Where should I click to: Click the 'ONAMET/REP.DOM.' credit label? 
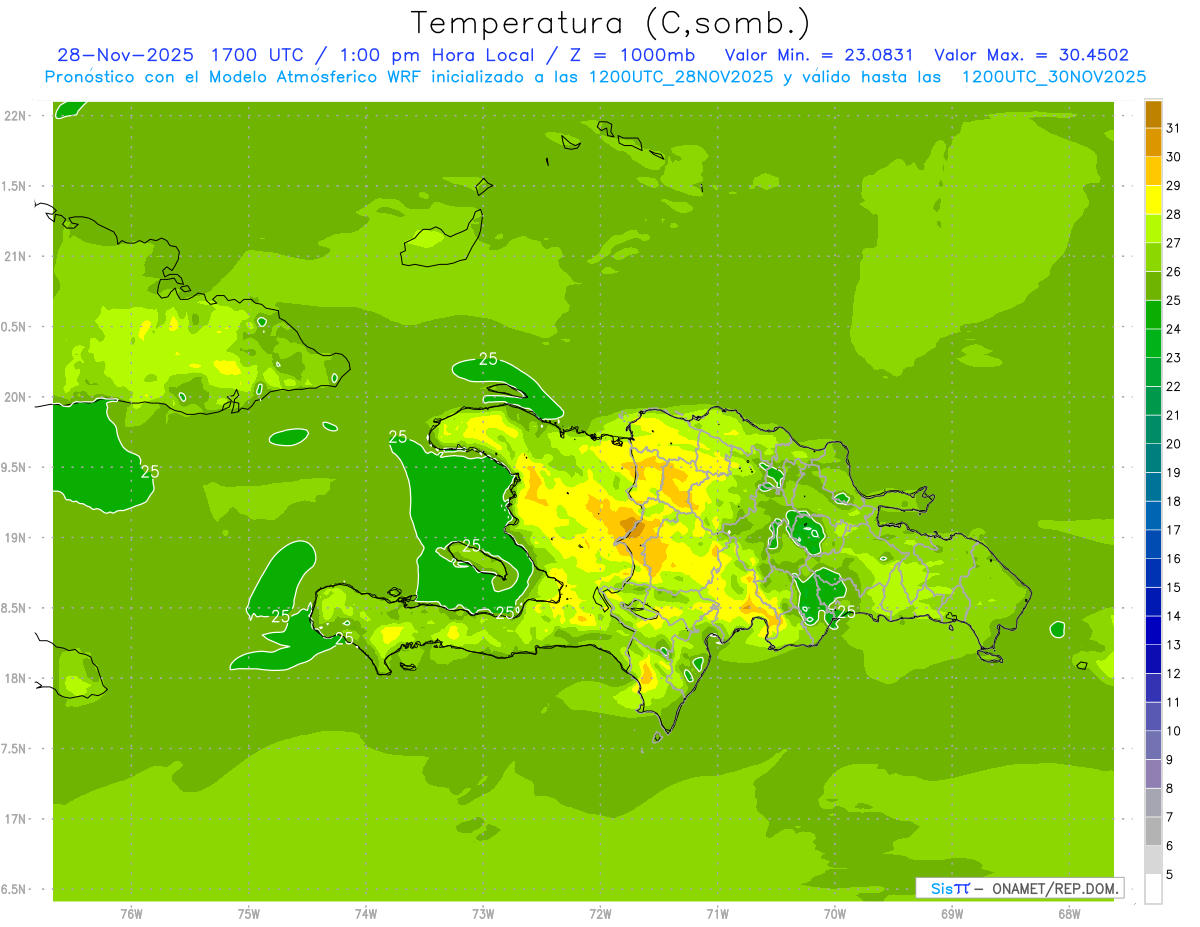pyautogui.click(x=1054, y=888)
